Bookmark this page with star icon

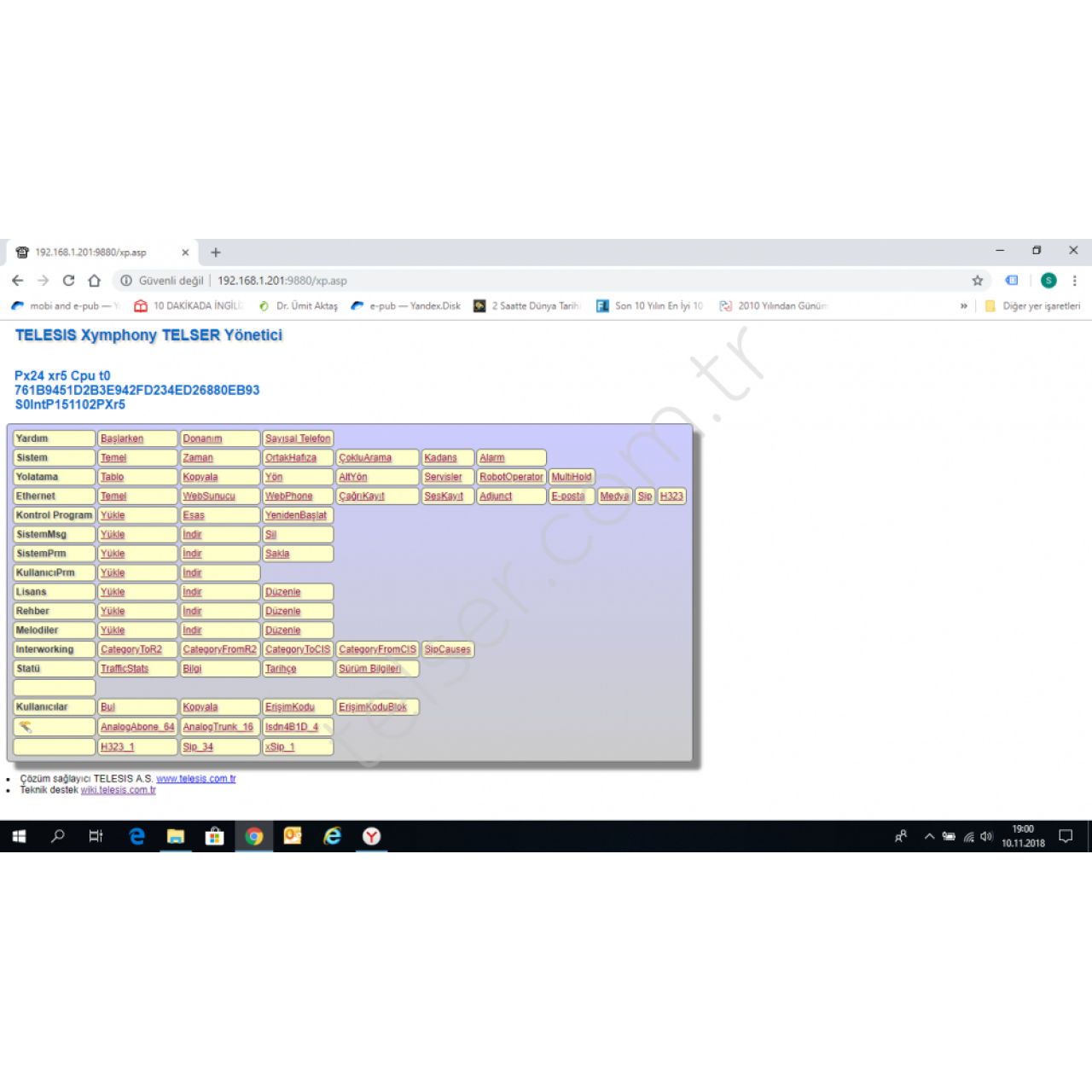point(978,281)
